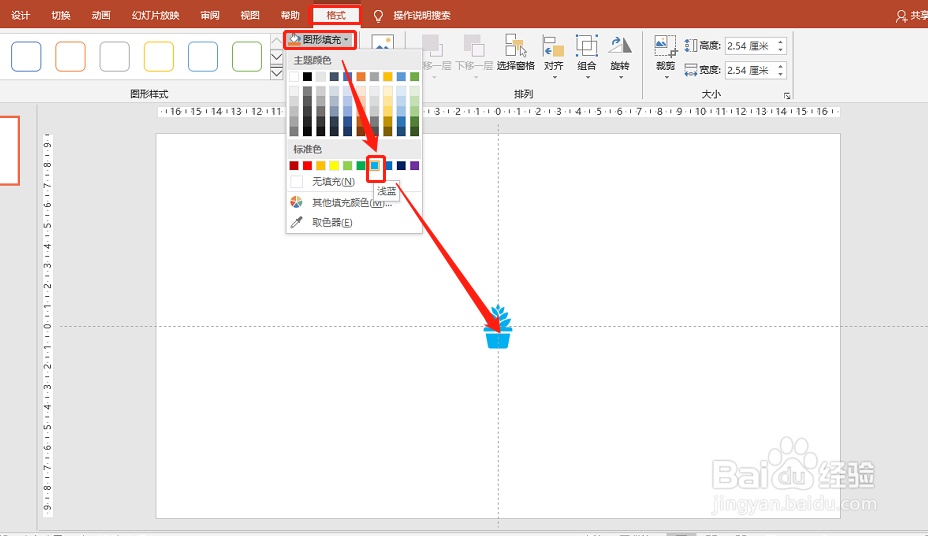Click the 共享 share person icon
This screenshot has width=928, height=536.
901,16
